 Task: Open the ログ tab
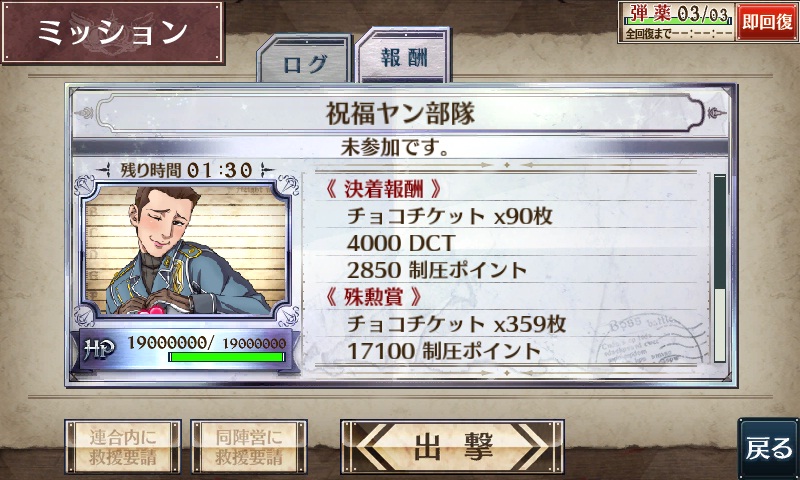pos(304,60)
